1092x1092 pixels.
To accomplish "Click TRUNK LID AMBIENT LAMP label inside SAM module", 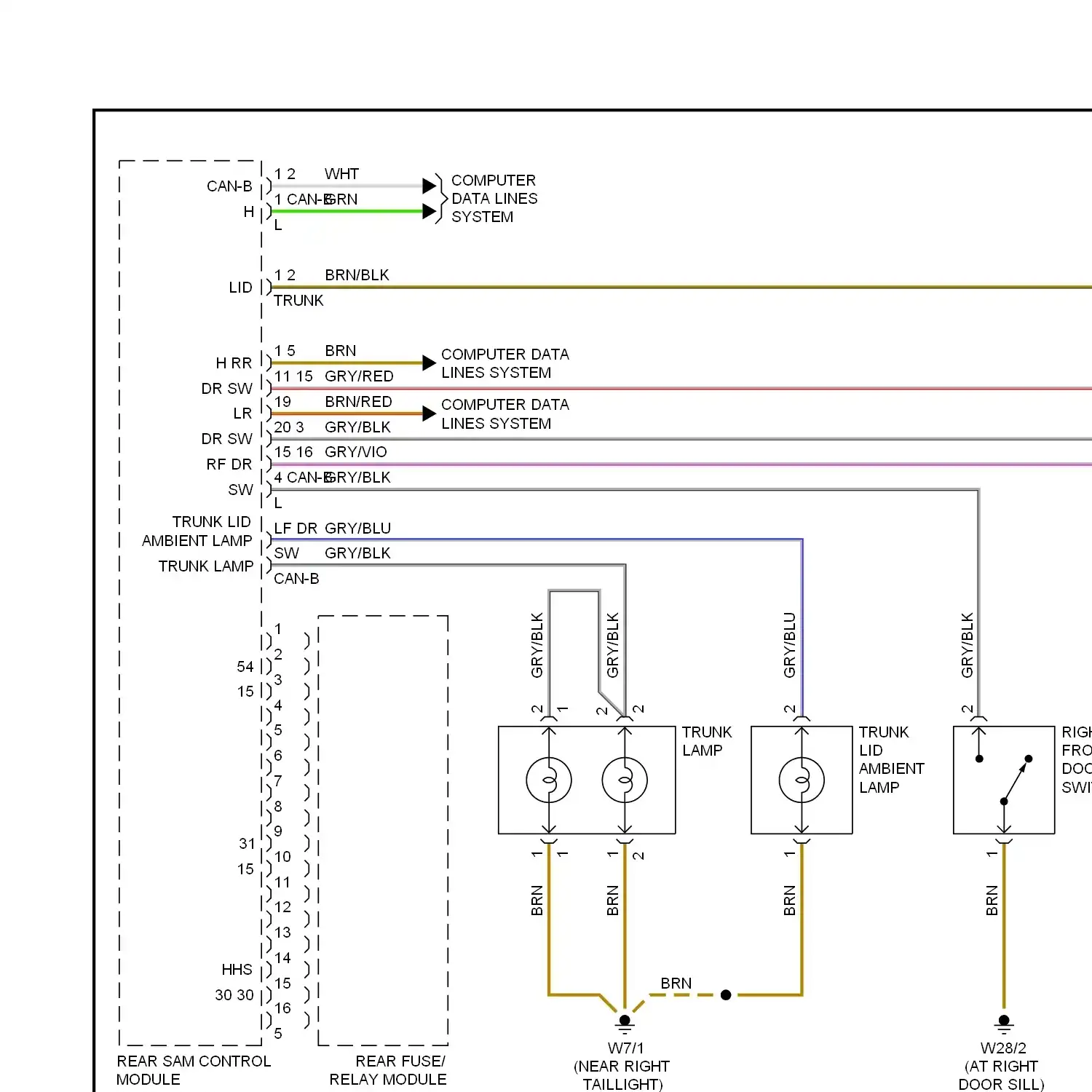I will click(x=197, y=531).
